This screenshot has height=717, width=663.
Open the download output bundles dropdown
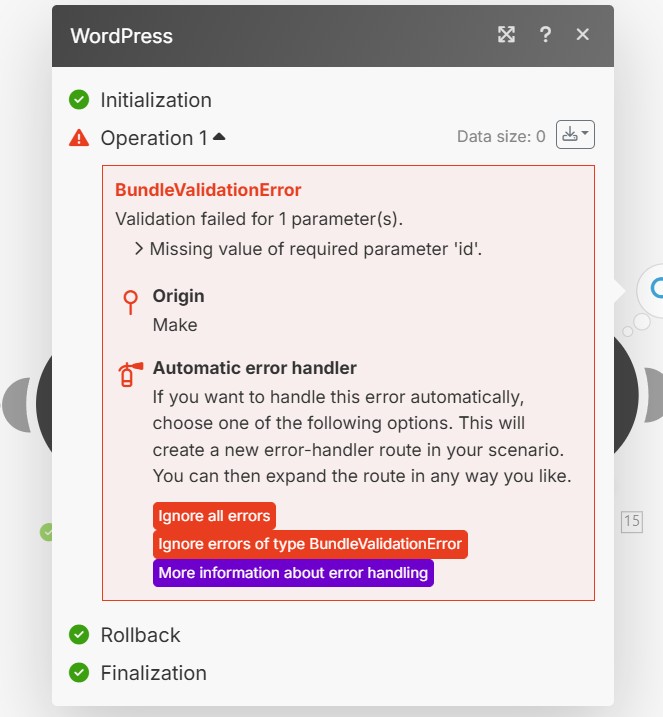[x=575, y=135]
